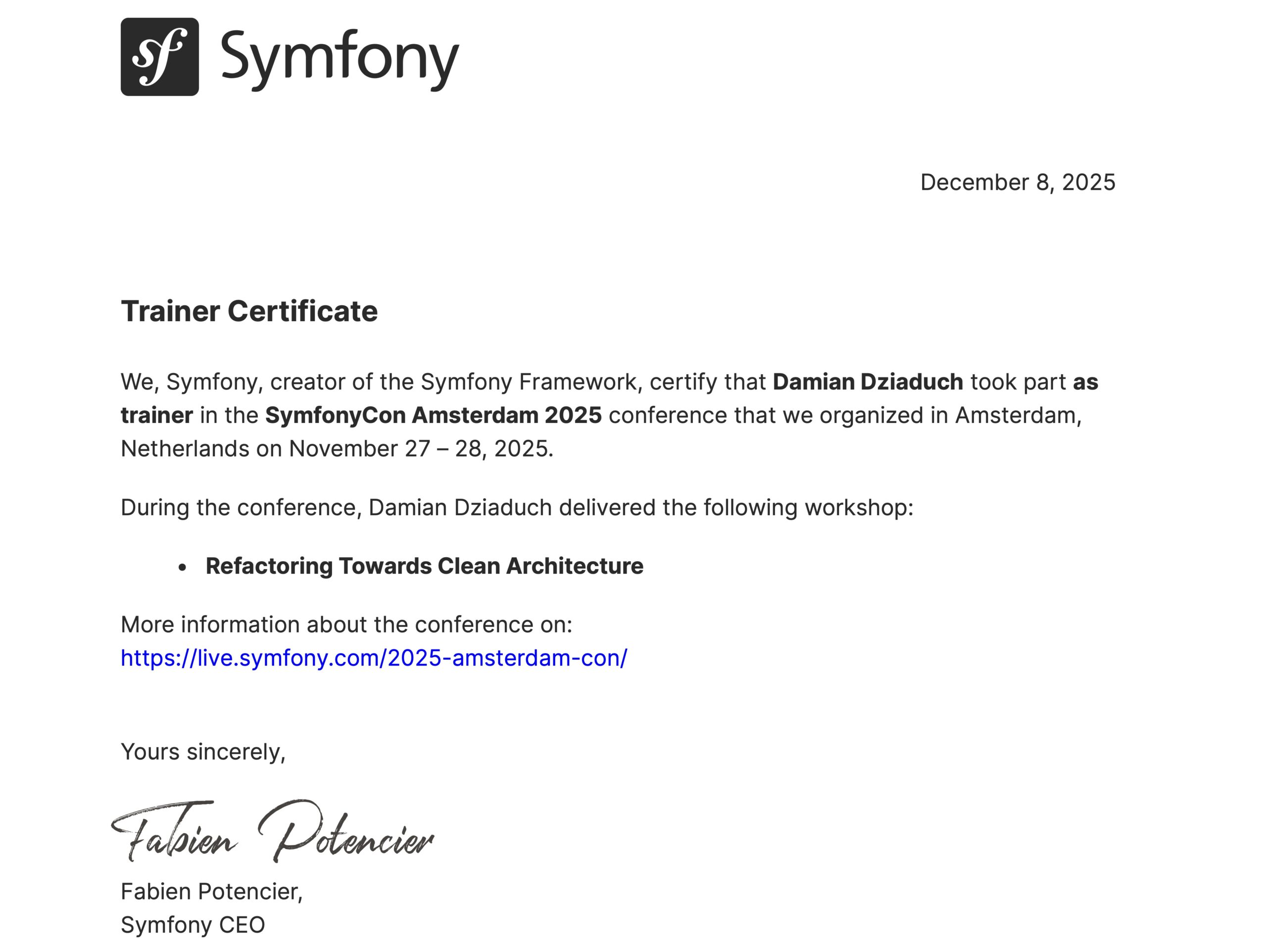Image resolution: width=1267 pixels, height=952 pixels.
Task: Click the Symfony "sf" logo icon
Action: (x=159, y=57)
